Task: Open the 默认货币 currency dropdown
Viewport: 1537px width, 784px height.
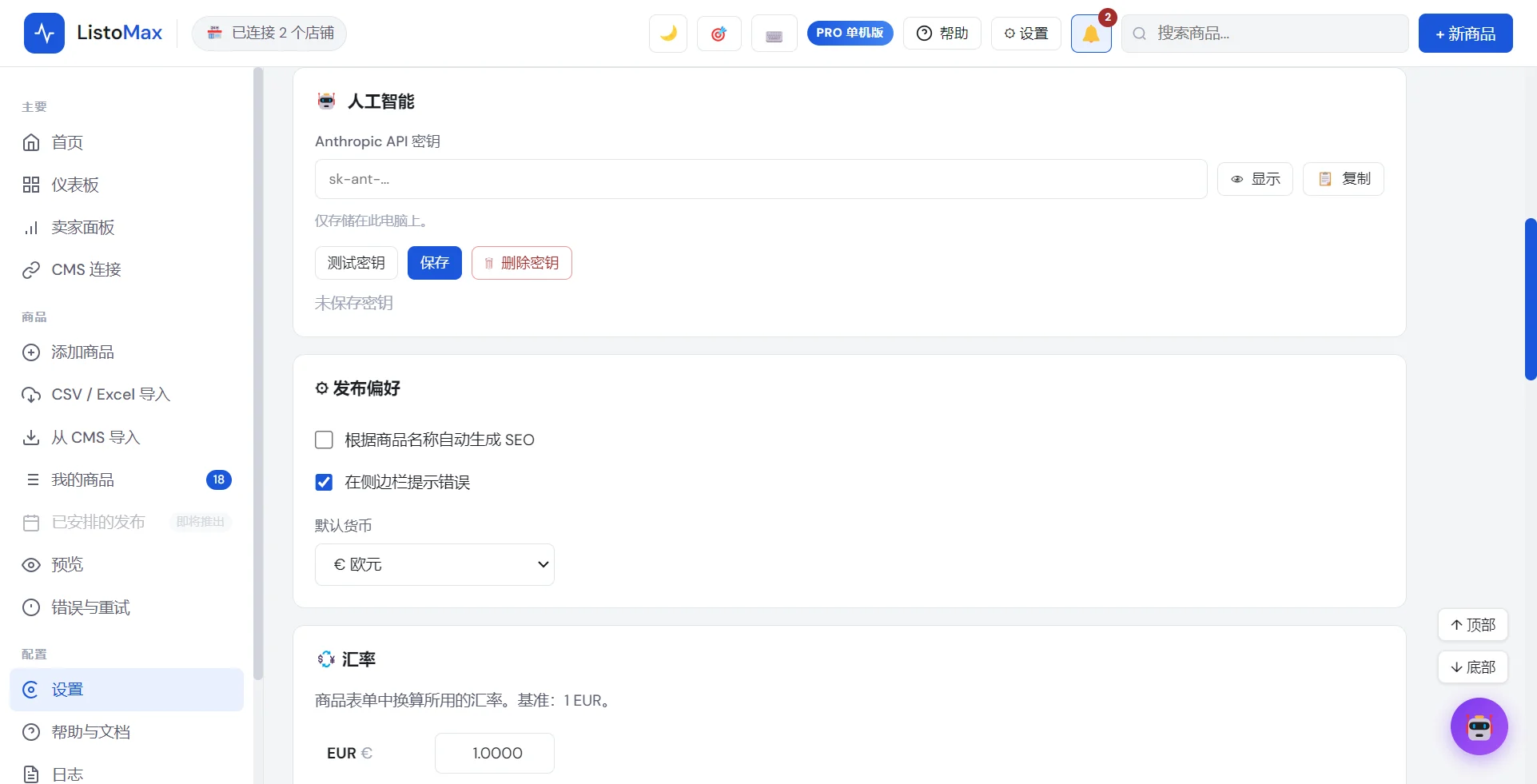Action: 435,564
